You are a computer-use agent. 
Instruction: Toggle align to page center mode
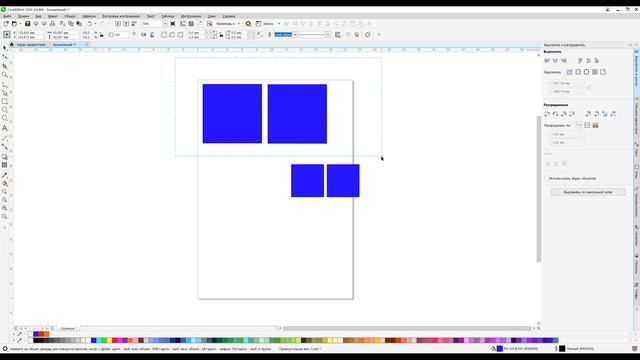587,72
